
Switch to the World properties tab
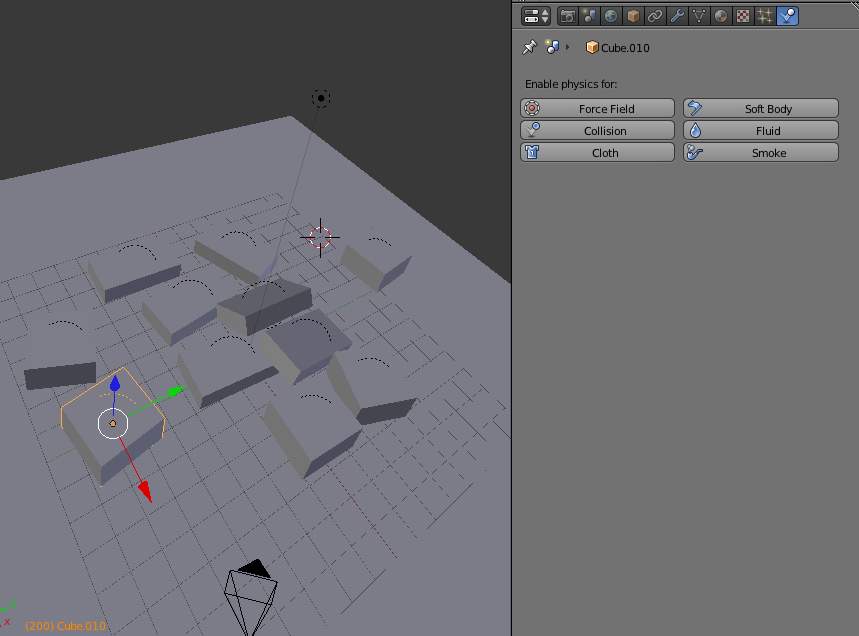[611, 16]
